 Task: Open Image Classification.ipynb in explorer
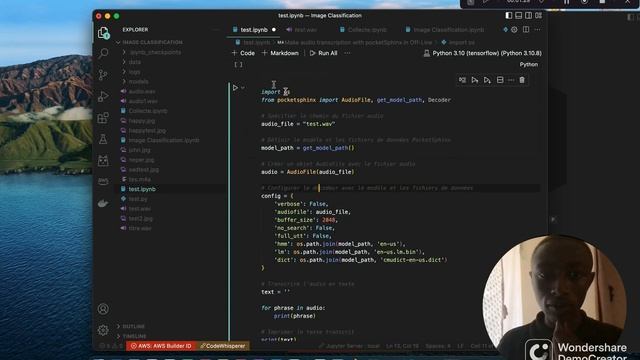pos(160,140)
